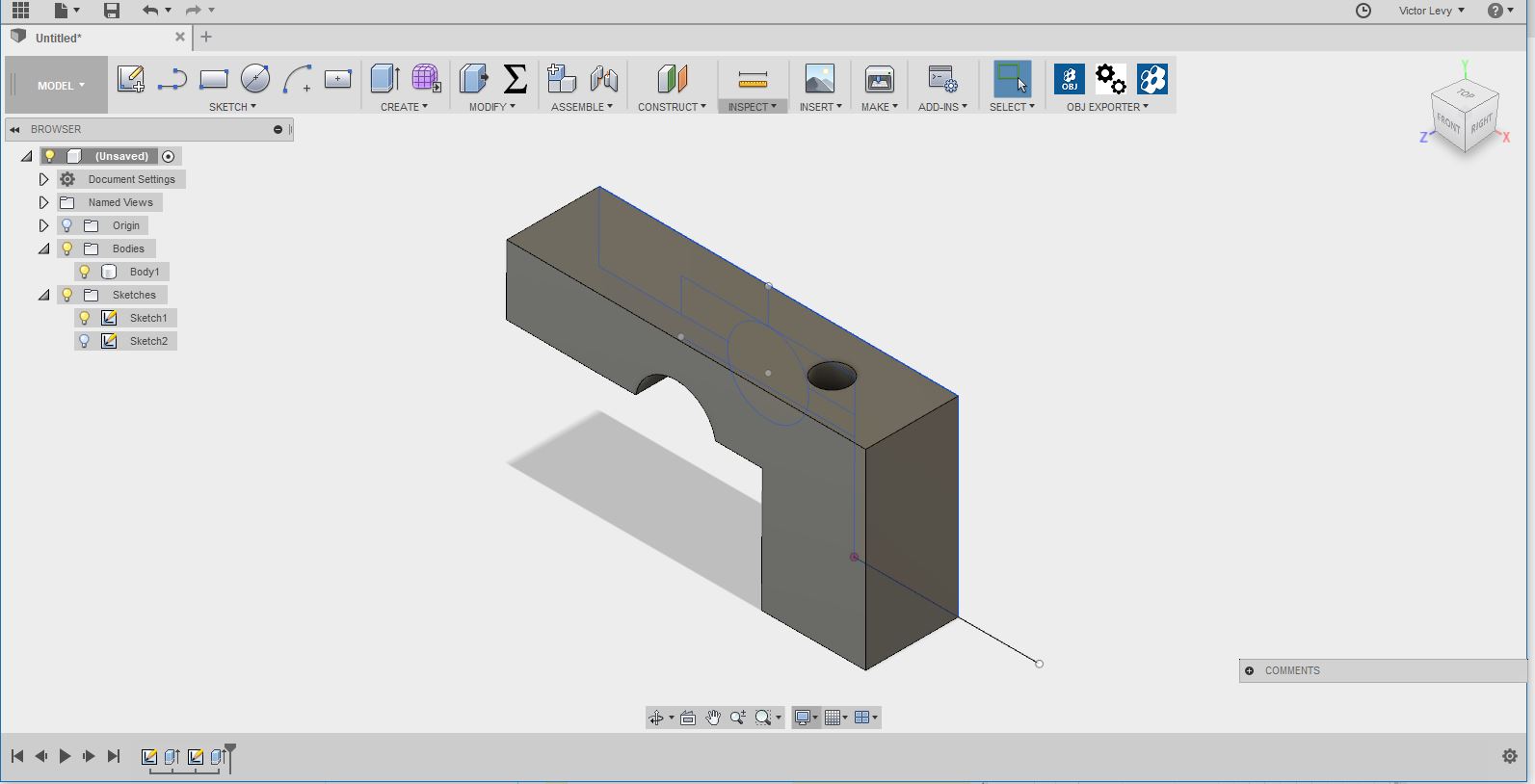
Task: Open the MAKE menu
Action: pos(879,107)
